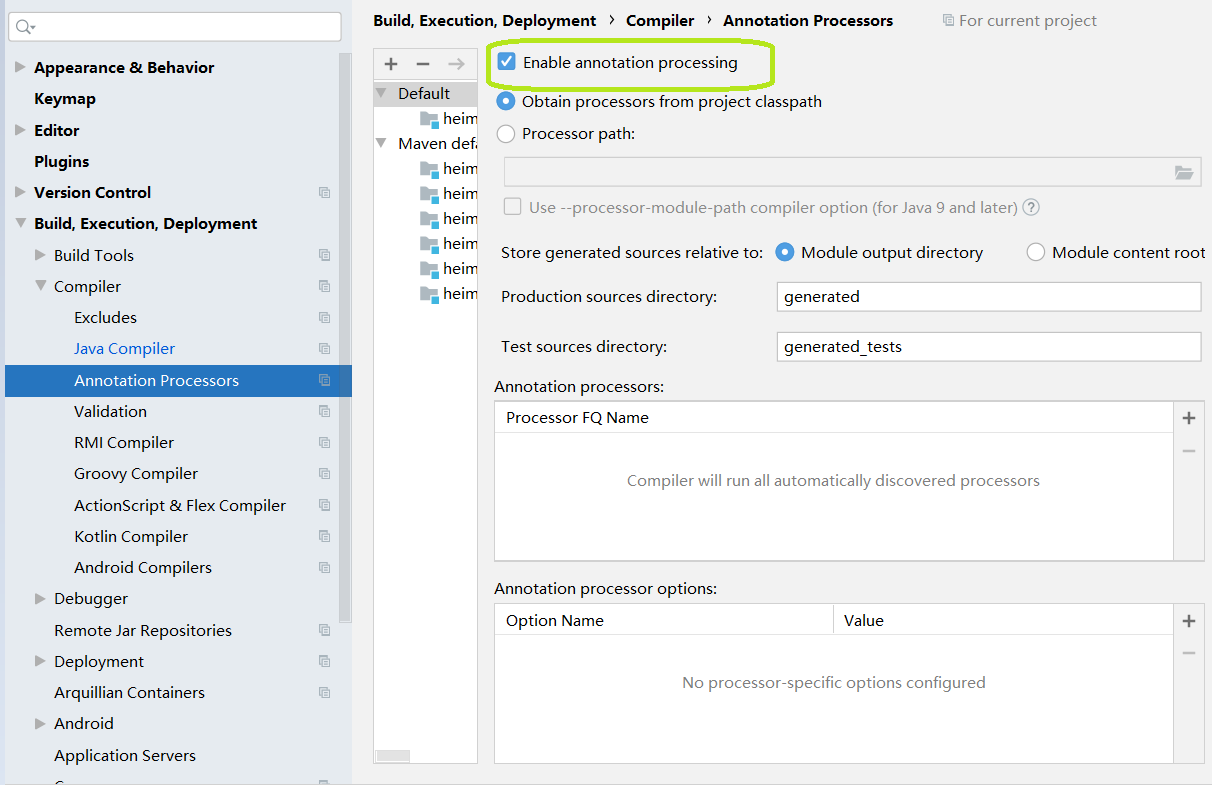The image size is (1212, 785).
Task: Select the Processor path radio button
Action: [x=506, y=133]
